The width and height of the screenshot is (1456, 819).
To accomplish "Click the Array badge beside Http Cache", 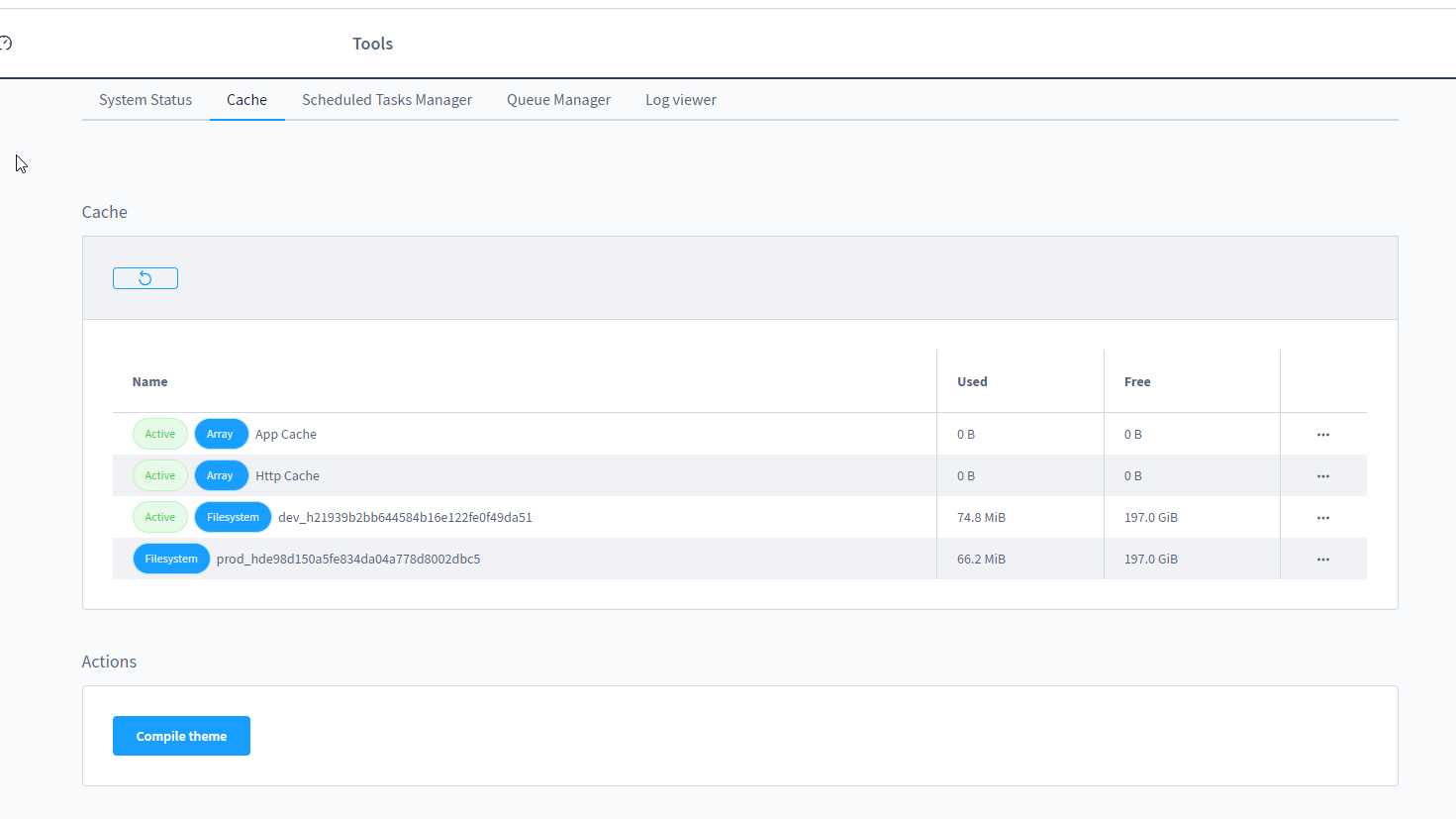I will pyautogui.click(x=221, y=475).
